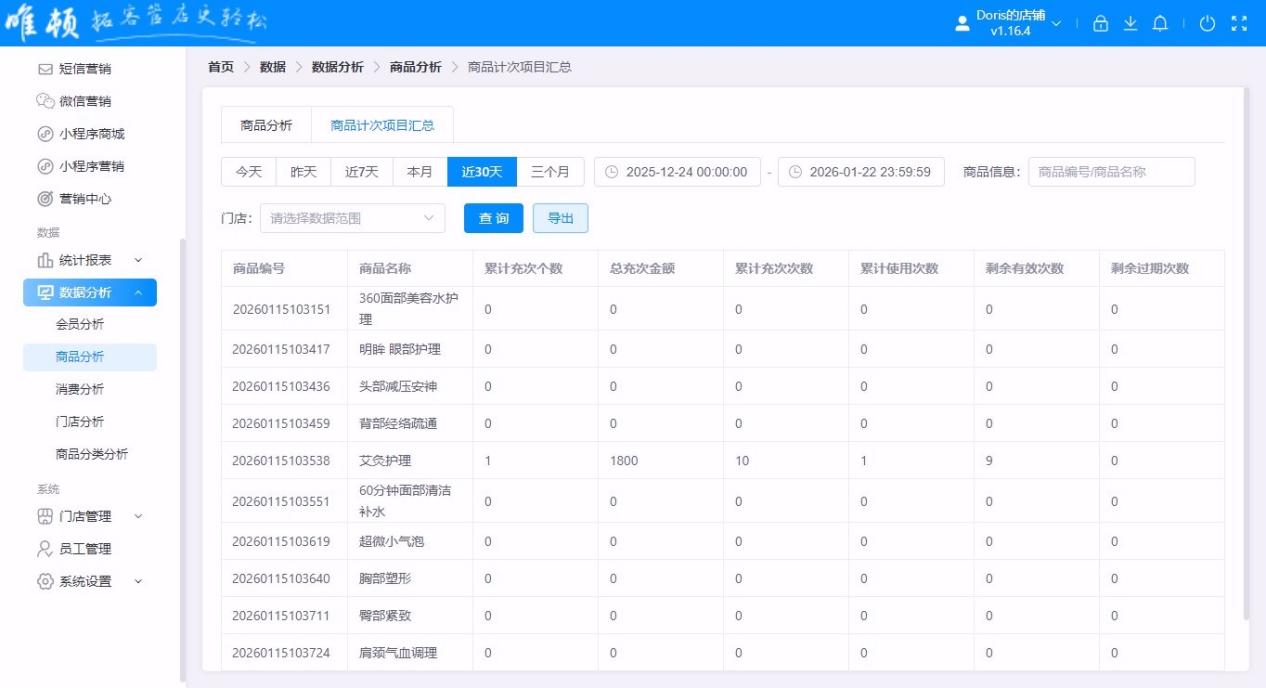Screen dimensions: 1266x688
Task: Click the lock screen icon in header
Action: [x=1101, y=24]
